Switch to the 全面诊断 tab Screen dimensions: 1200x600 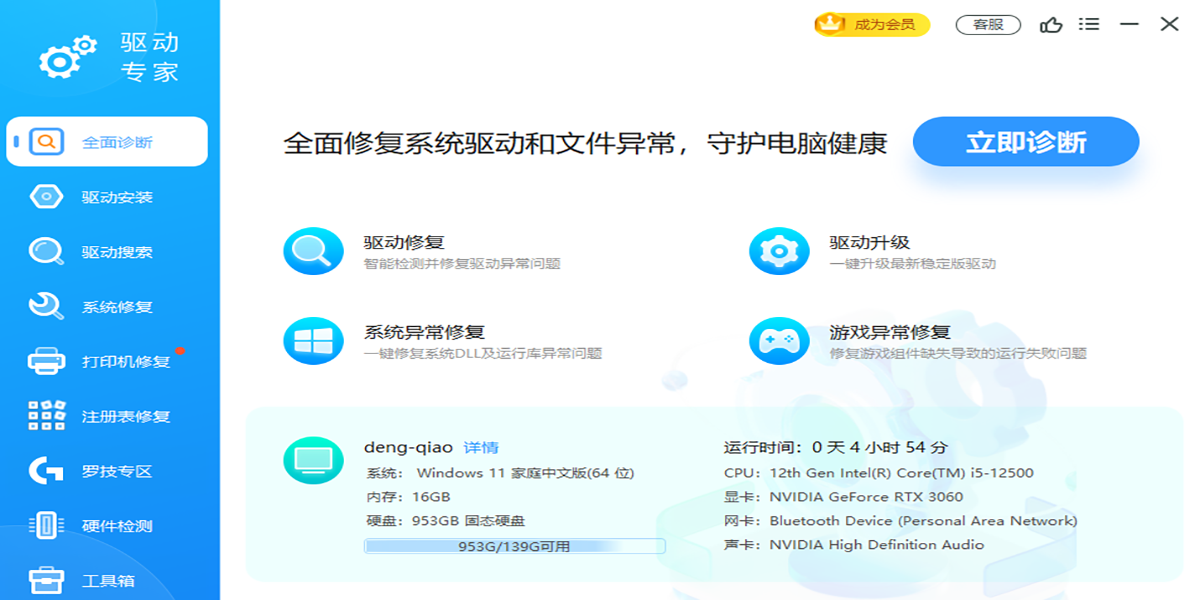(x=108, y=142)
